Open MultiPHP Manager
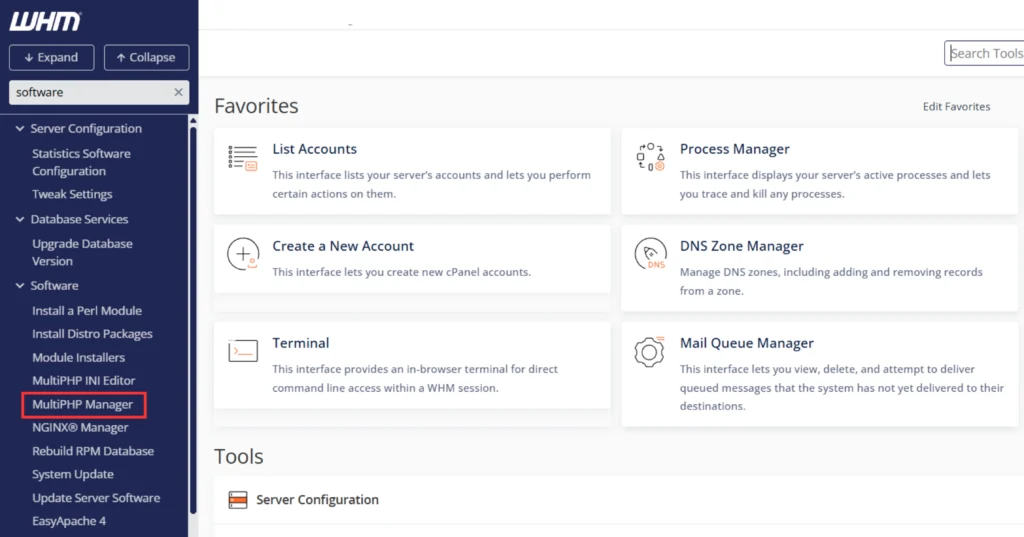 click(x=82, y=404)
